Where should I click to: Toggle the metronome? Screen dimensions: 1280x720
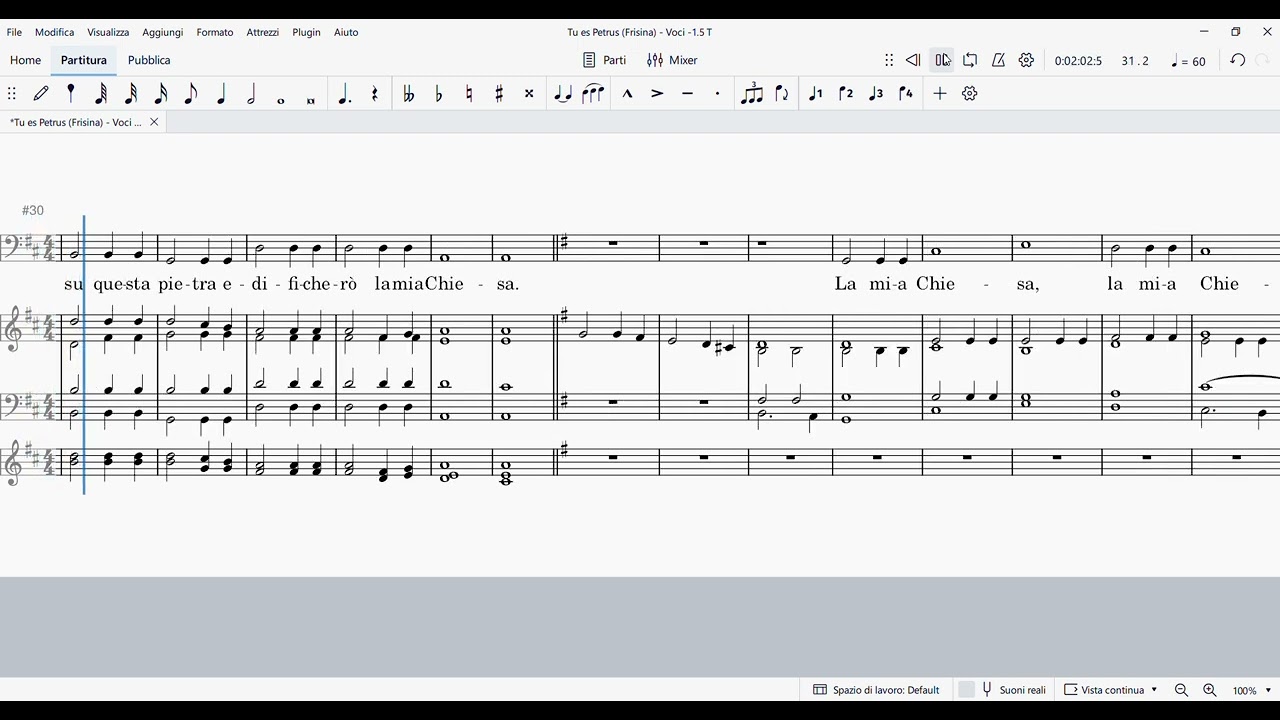[x=998, y=60]
